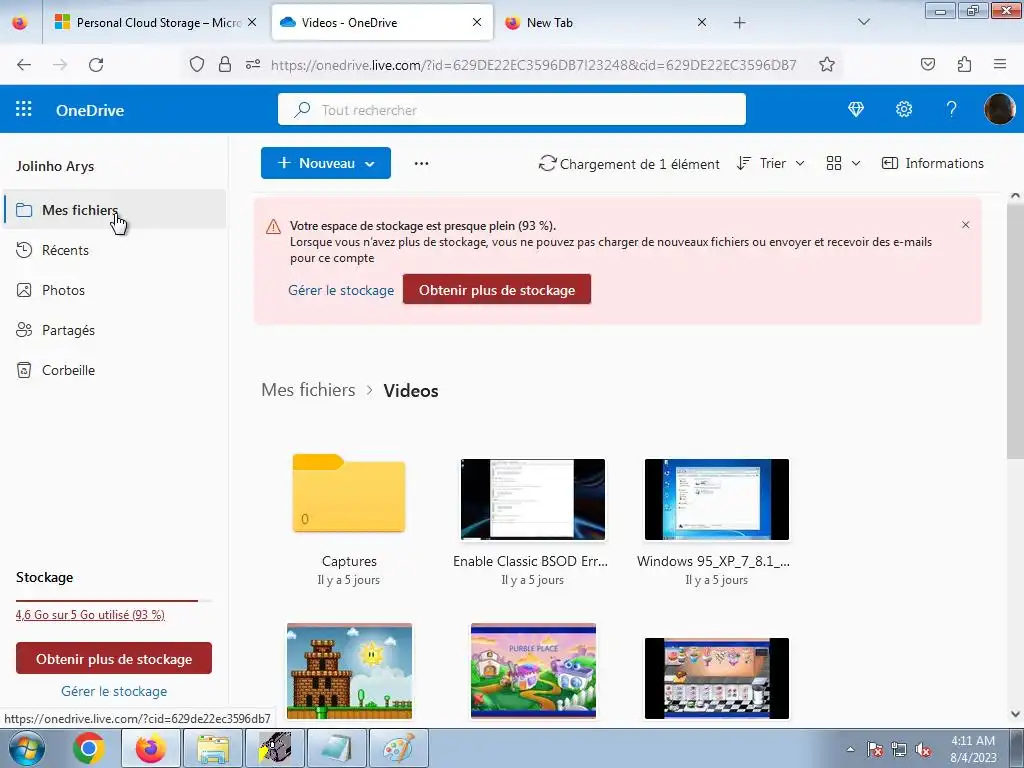
Task: Open the Informations details pane
Action: pos(933,163)
